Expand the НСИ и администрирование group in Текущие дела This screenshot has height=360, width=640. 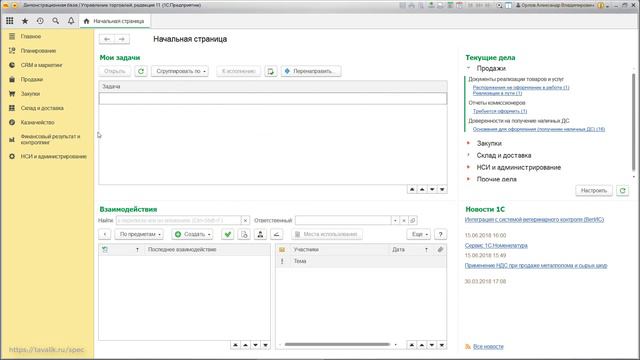(469, 167)
